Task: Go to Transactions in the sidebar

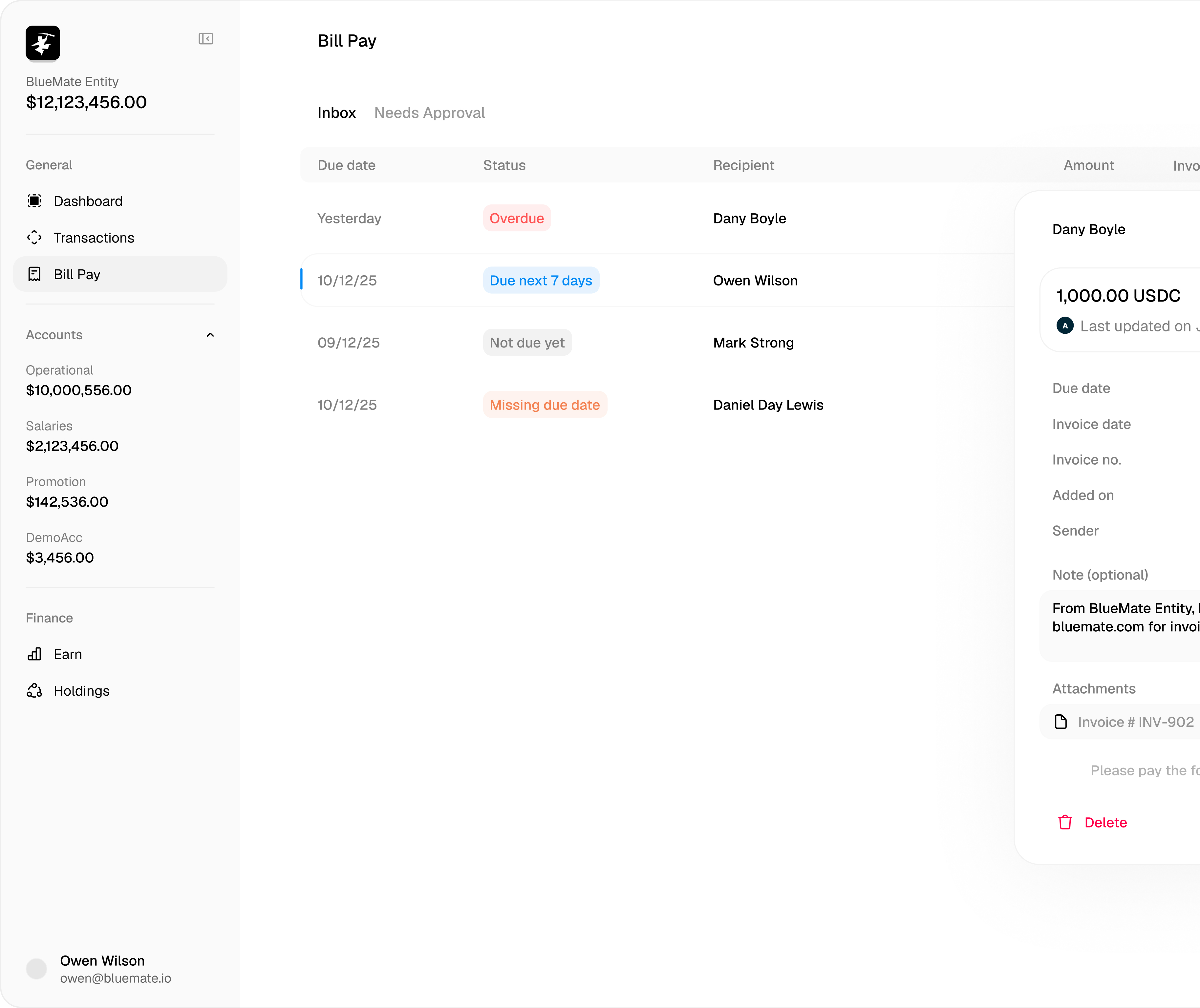Action: (x=94, y=238)
